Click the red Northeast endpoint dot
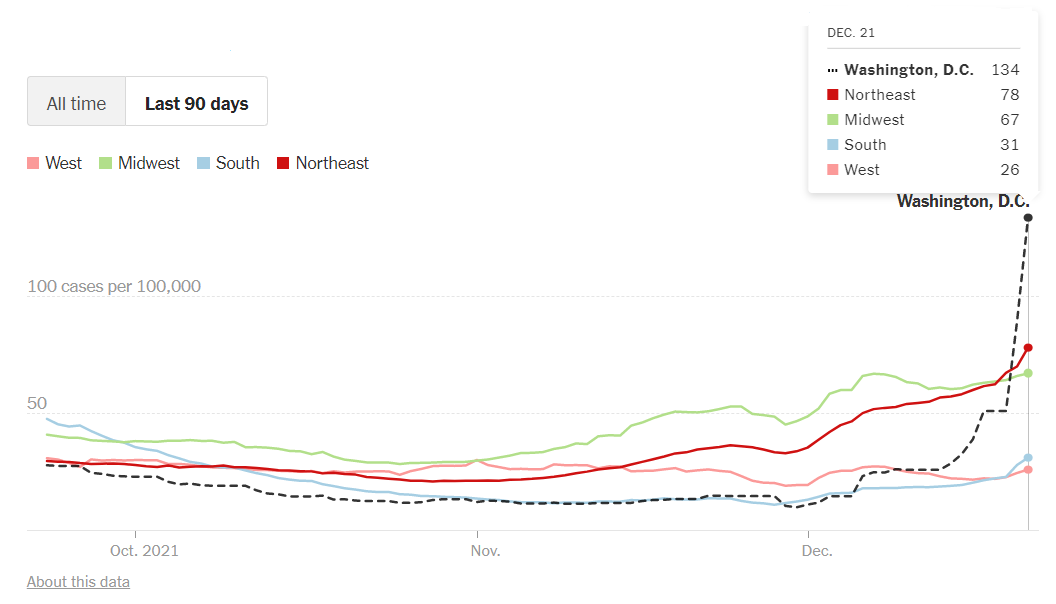 click(x=1027, y=348)
